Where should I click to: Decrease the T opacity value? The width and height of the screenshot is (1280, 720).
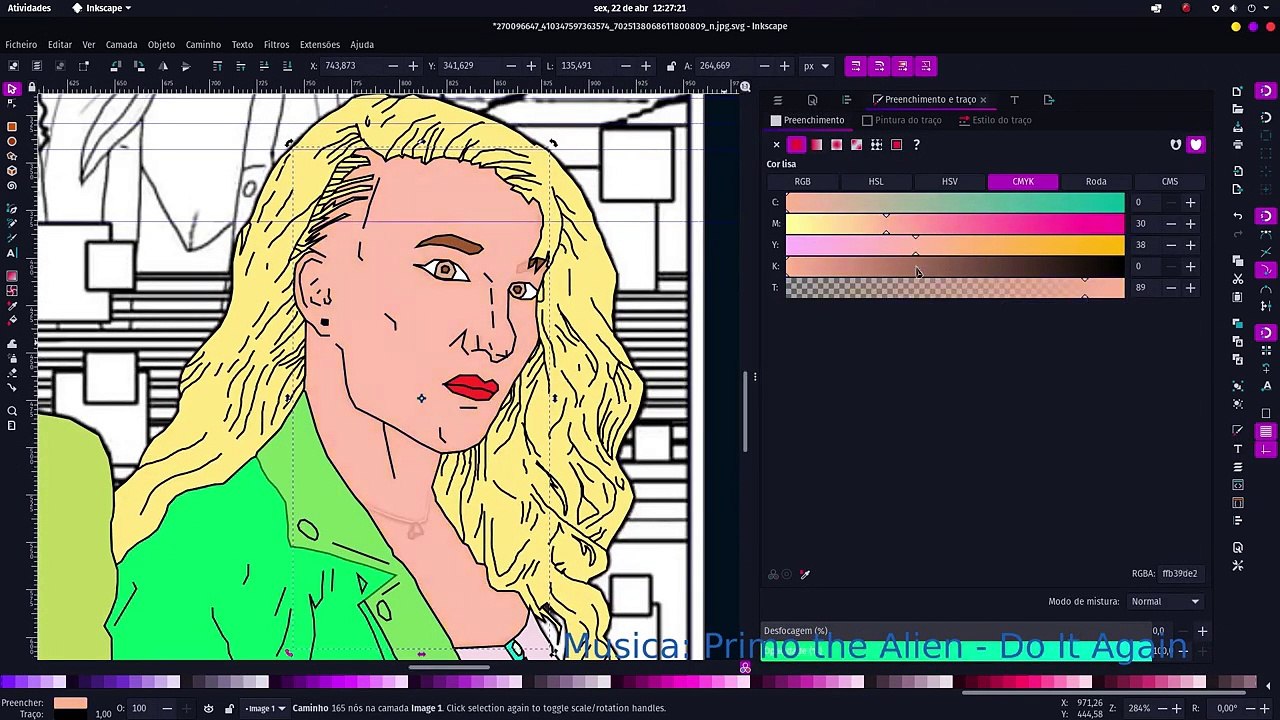point(1171,288)
